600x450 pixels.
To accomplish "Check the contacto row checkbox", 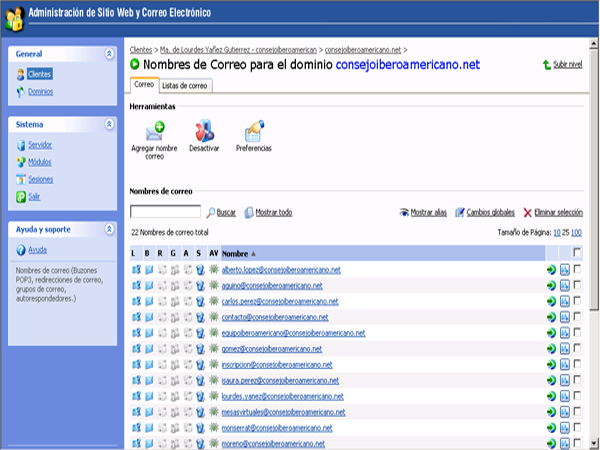I will (x=577, y=316).
